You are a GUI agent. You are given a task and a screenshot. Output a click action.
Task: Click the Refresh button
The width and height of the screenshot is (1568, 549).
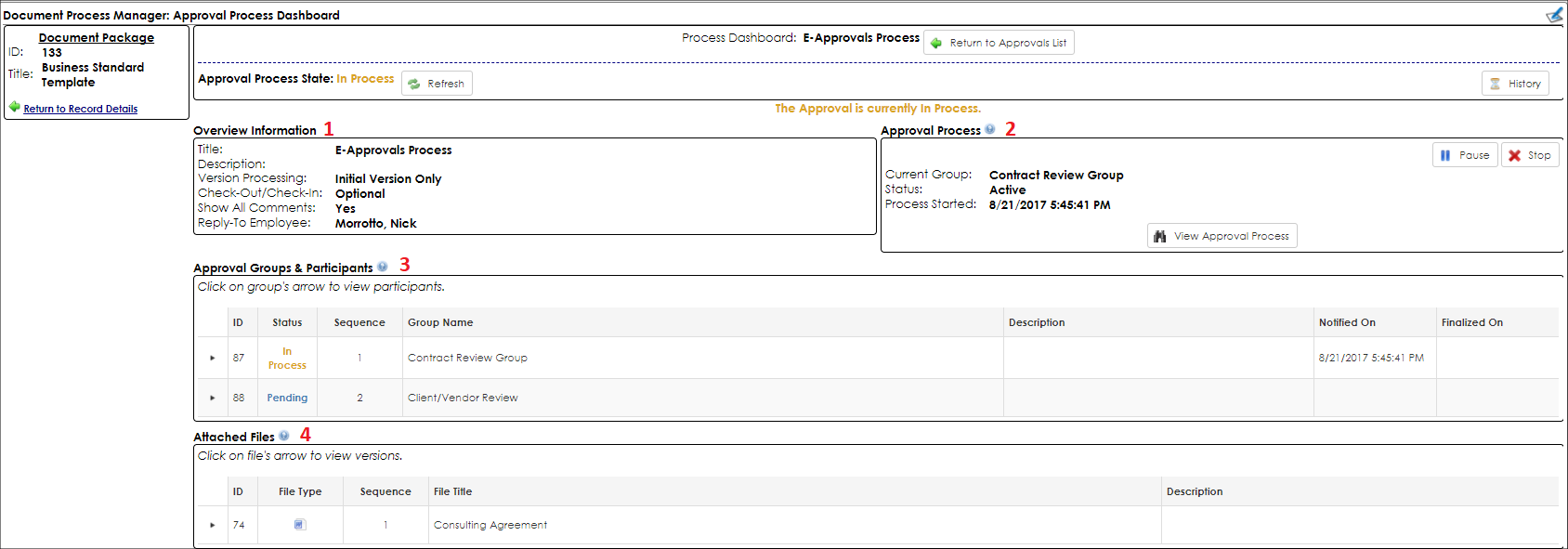pos(437,84)
